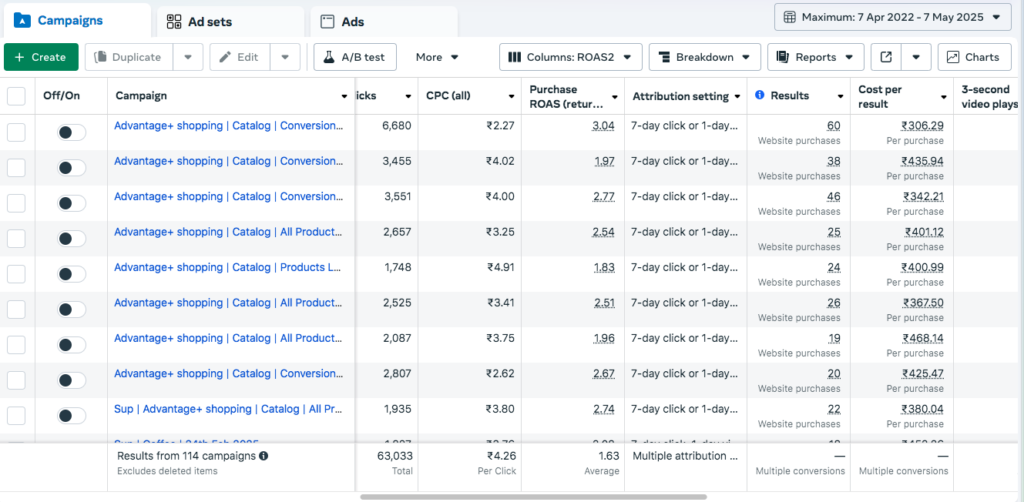Tick the checkbox on the third campaign row
This screenshot has height=502, width=1024.
[x=16, y=203]
